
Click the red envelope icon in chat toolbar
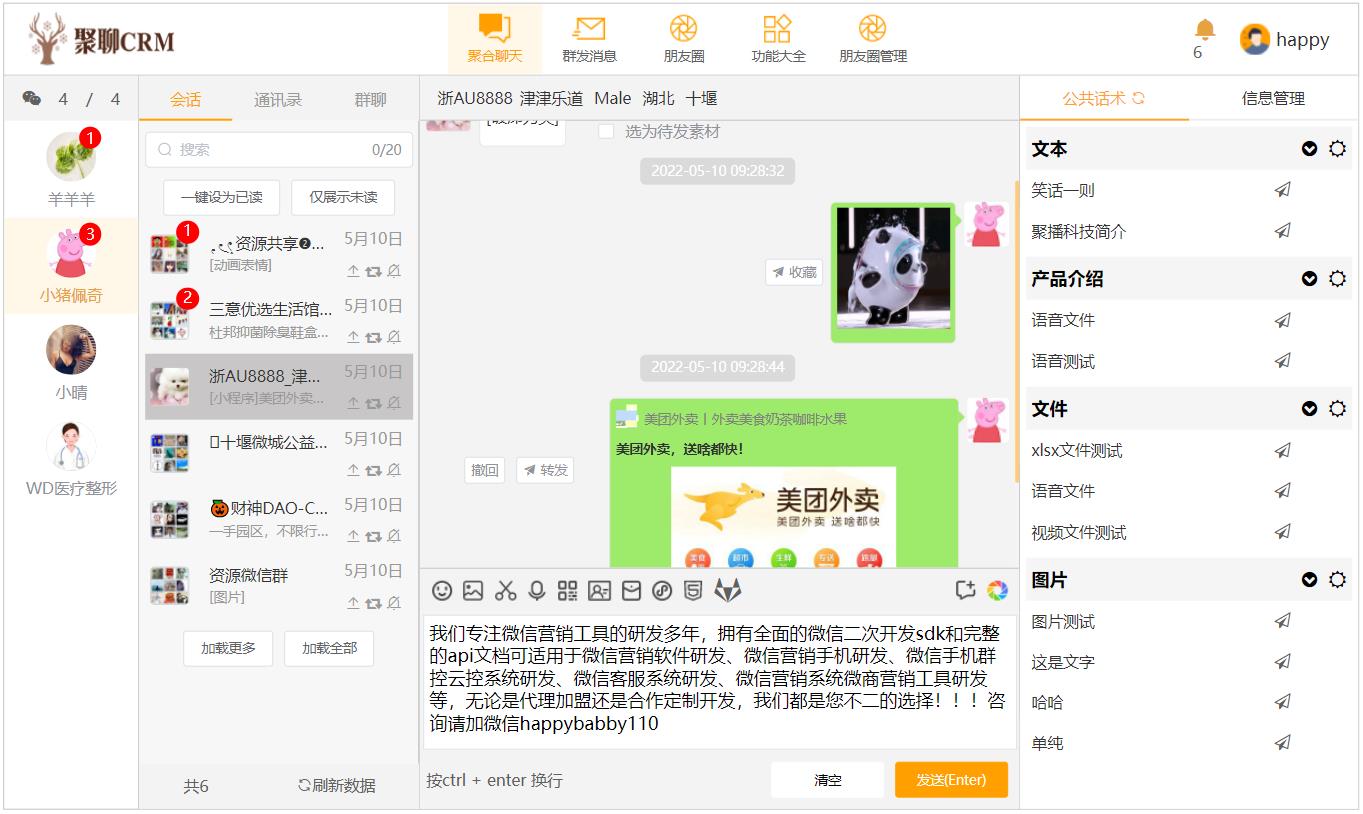tap(631, 591)
